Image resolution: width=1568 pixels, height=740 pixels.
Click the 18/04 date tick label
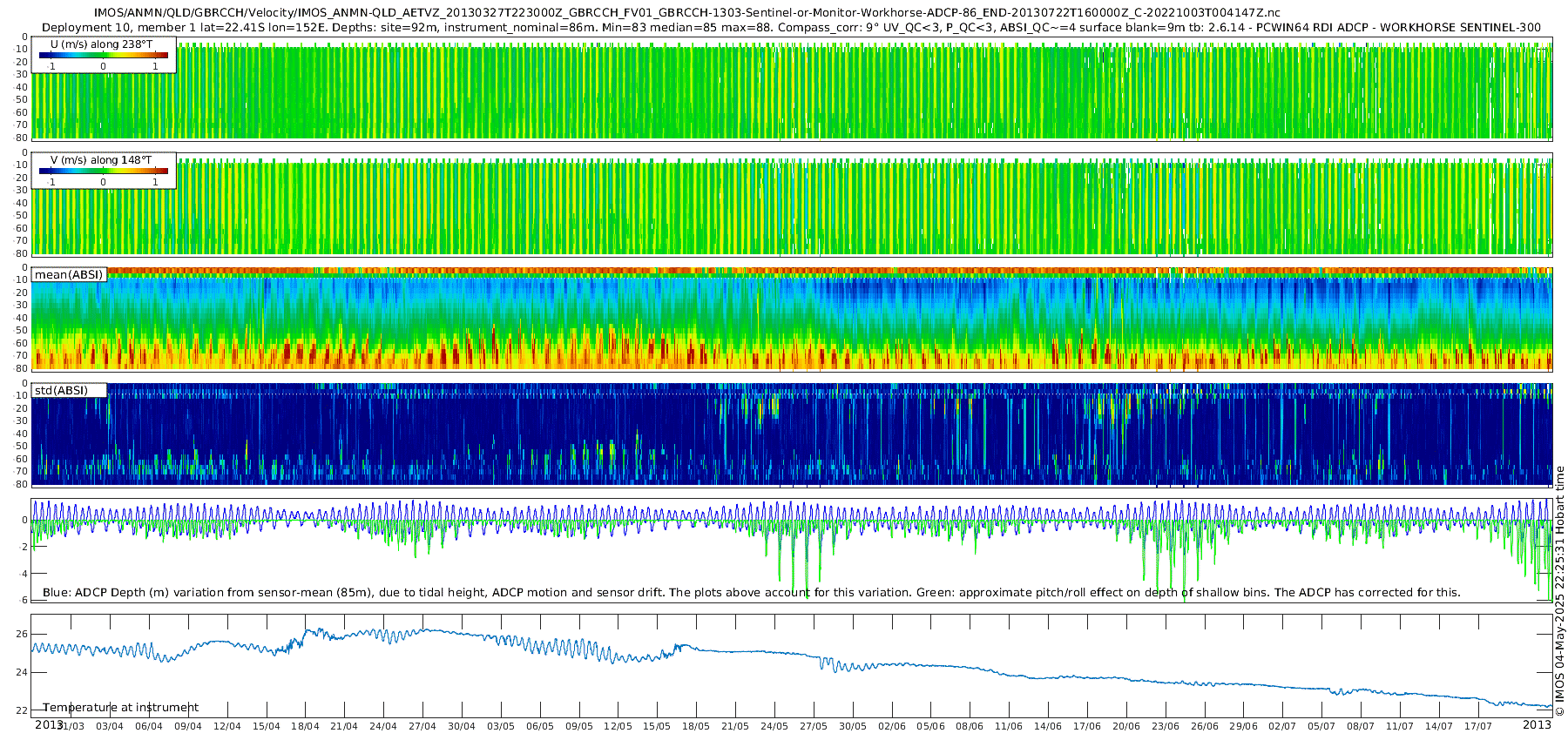[x=305, y=726]
